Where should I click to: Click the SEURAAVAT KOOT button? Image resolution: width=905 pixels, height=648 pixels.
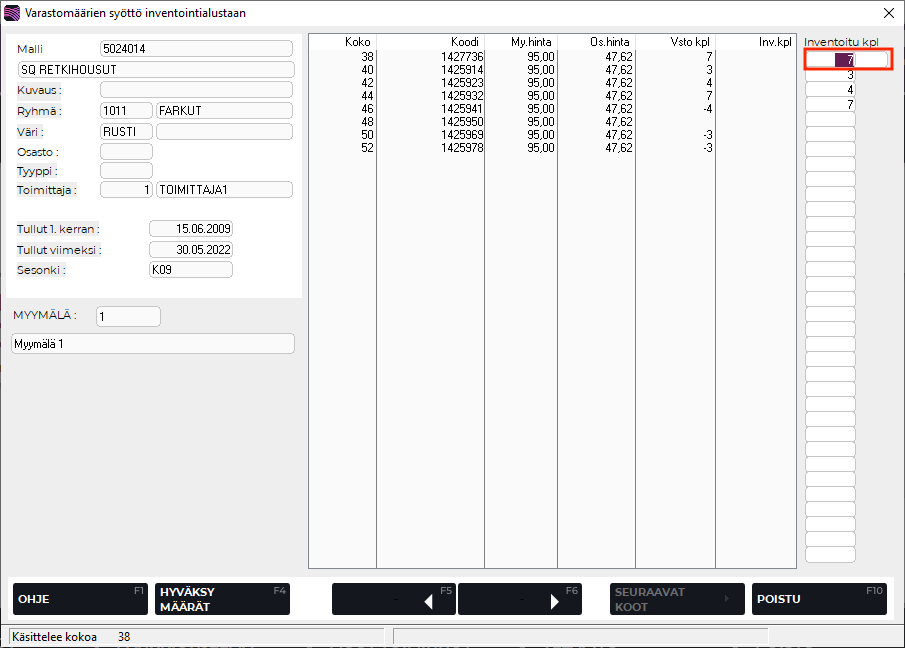(x=677, y=599)
